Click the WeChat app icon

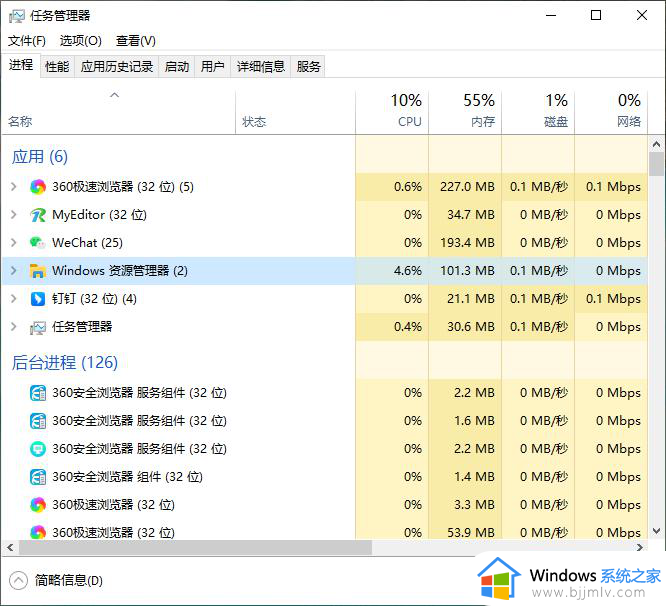click(x=38, y=243)
